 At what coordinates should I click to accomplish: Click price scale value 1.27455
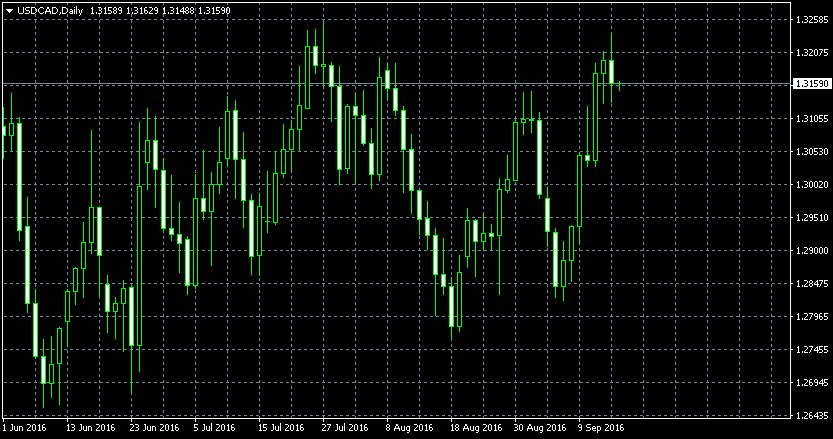812,349
